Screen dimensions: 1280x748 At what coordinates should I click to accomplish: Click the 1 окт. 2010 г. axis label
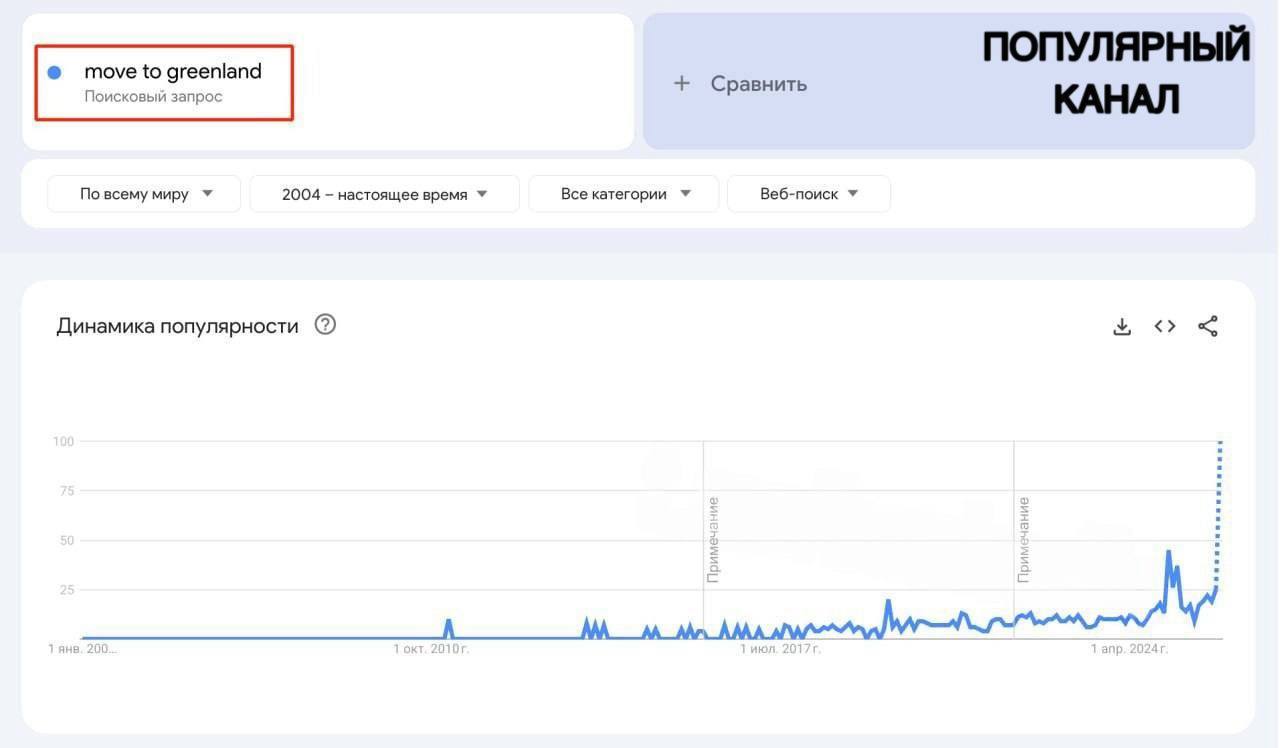point(431,650)
